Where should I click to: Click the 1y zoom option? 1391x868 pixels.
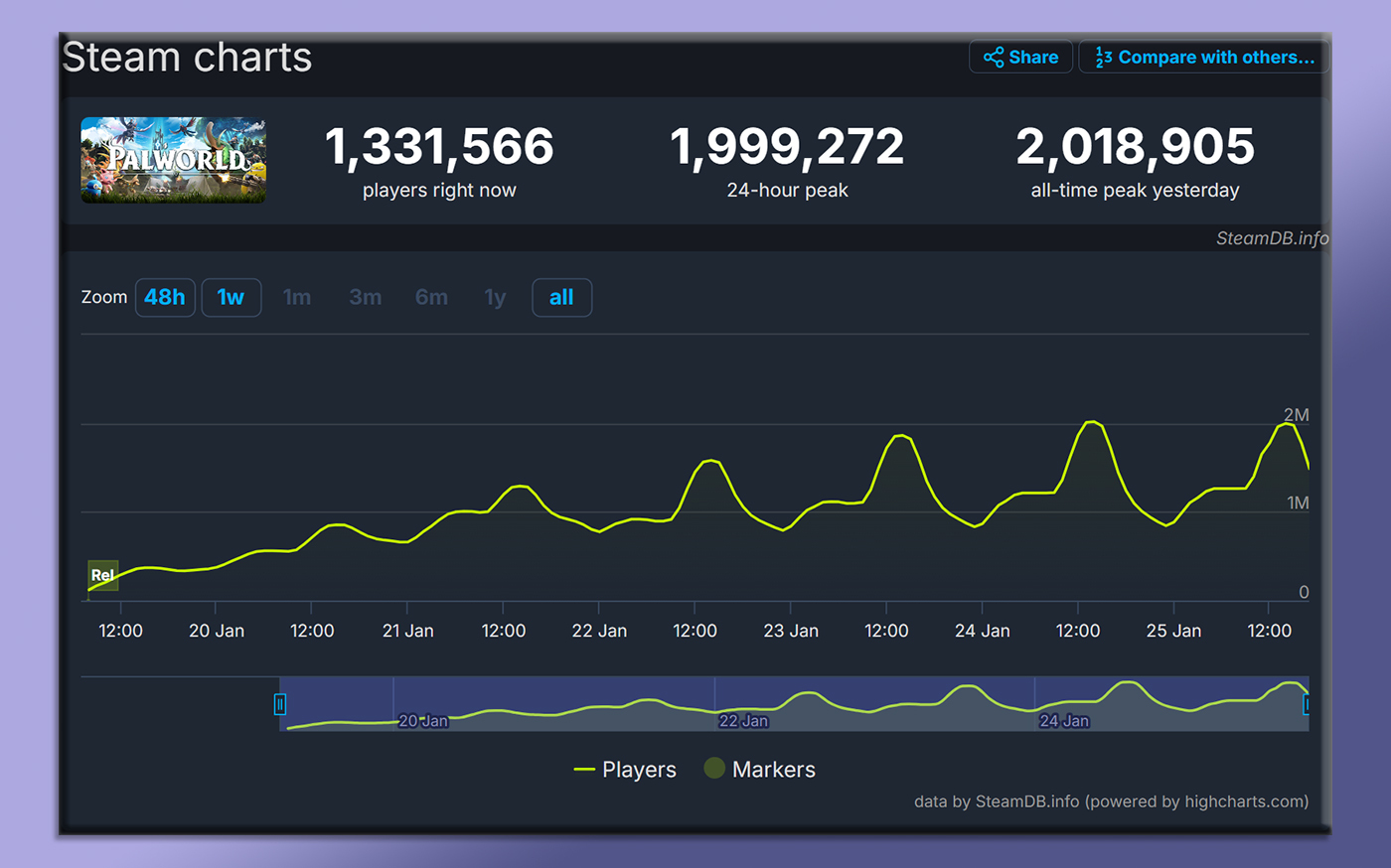(495, 298)
